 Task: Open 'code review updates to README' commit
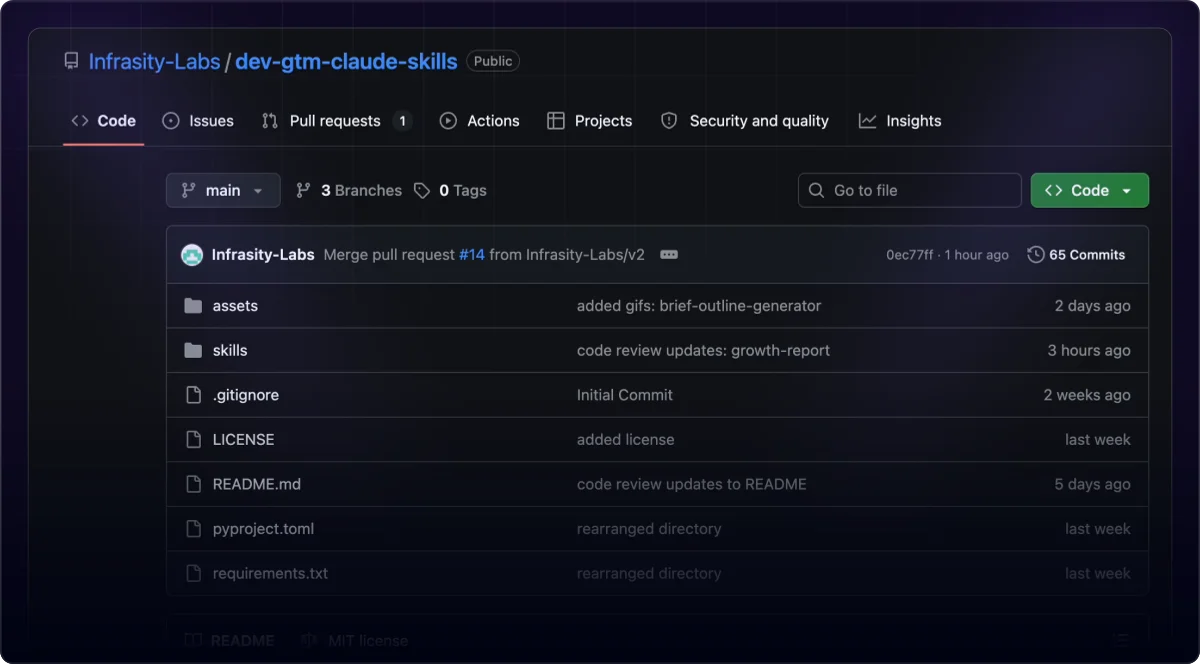tap(692, 484)
